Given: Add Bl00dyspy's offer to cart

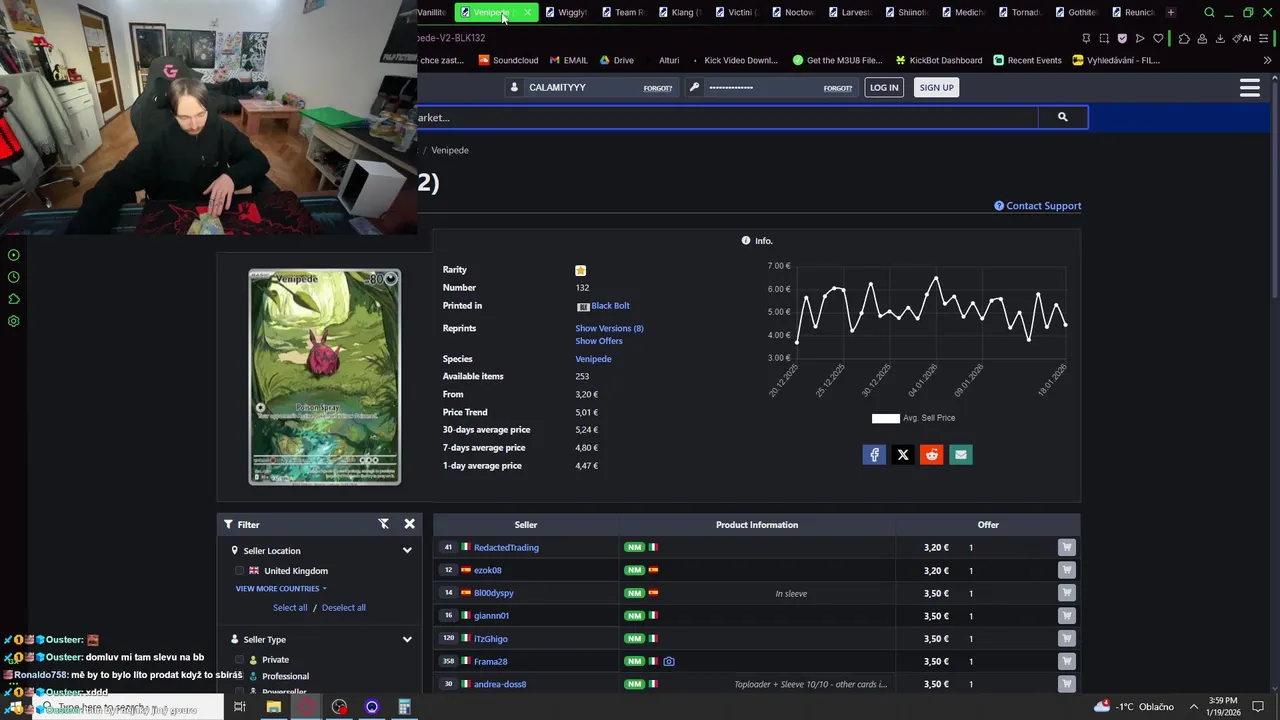Looking at the screenshot, I should (x=1067, y=593).
